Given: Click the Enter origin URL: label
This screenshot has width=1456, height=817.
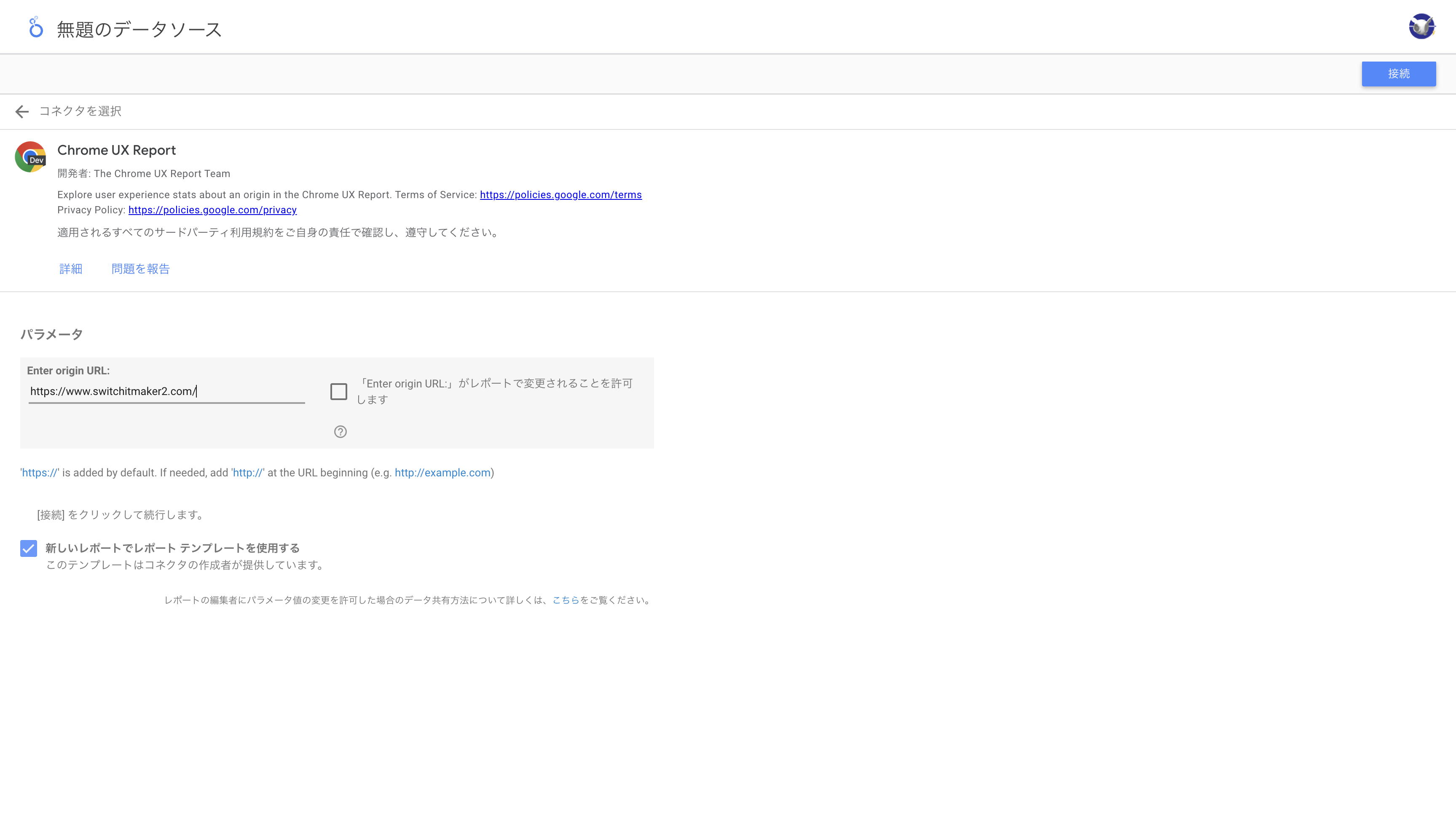Looking at the screenshot, I should click(68, 370).
